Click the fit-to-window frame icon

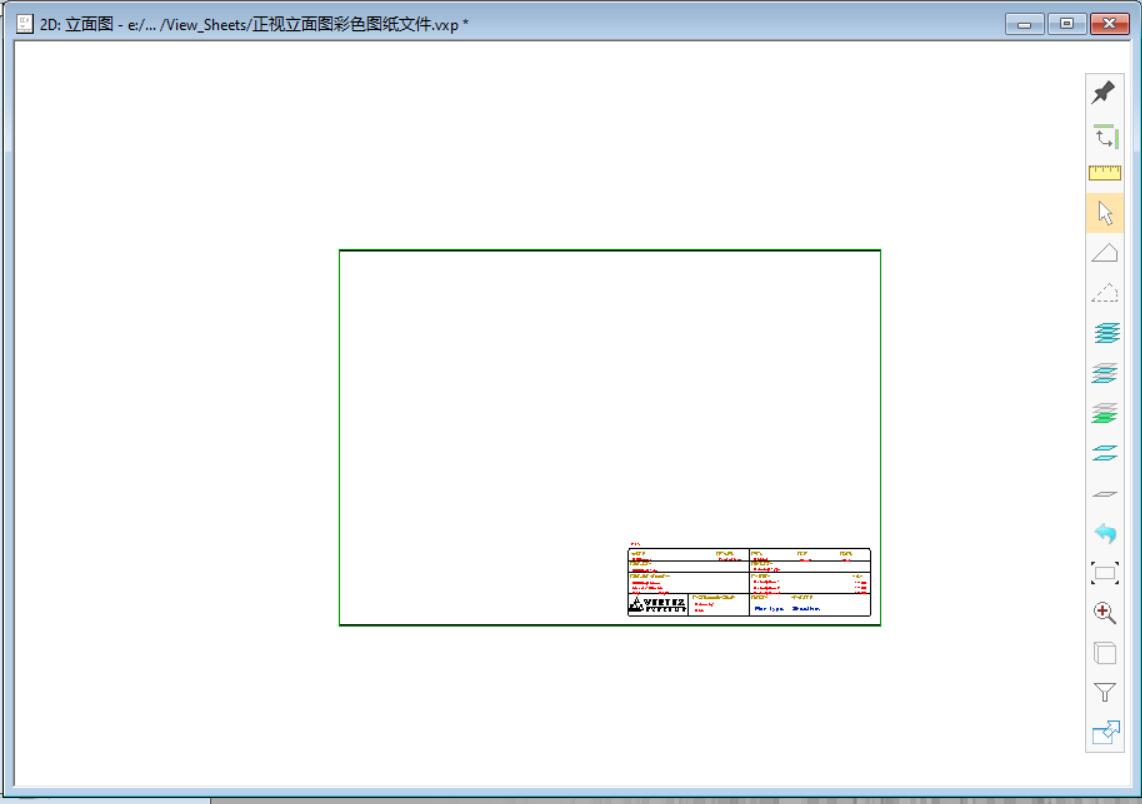coord(1104,573)
